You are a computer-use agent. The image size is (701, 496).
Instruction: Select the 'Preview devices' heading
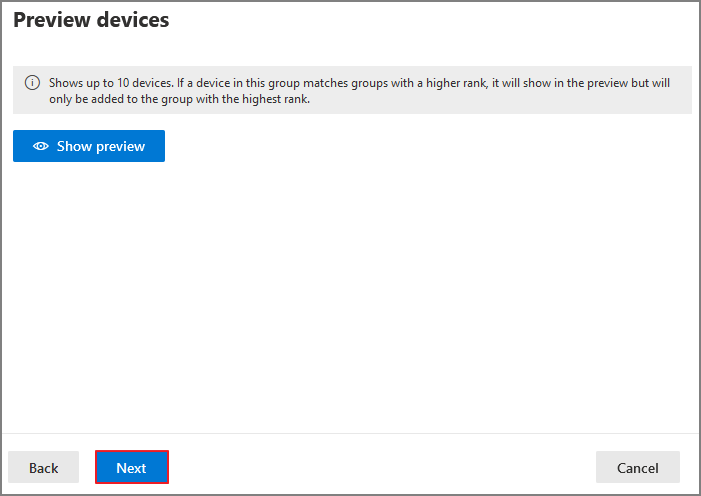pyautogui.click(x=91, y=20)
